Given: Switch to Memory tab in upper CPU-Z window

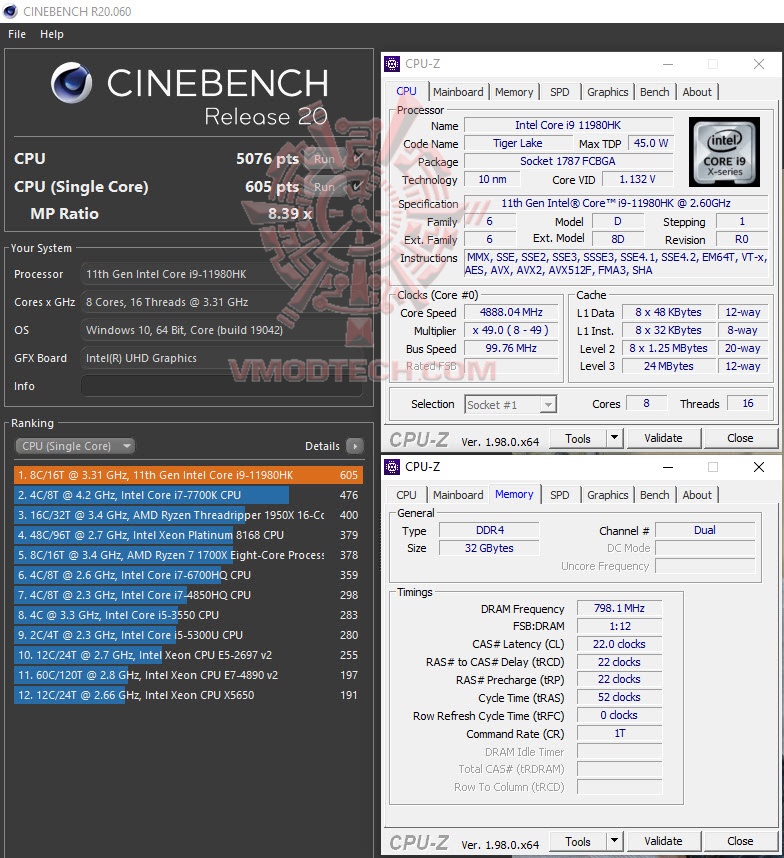Looking at the screenshot, I should coord(514,92).
